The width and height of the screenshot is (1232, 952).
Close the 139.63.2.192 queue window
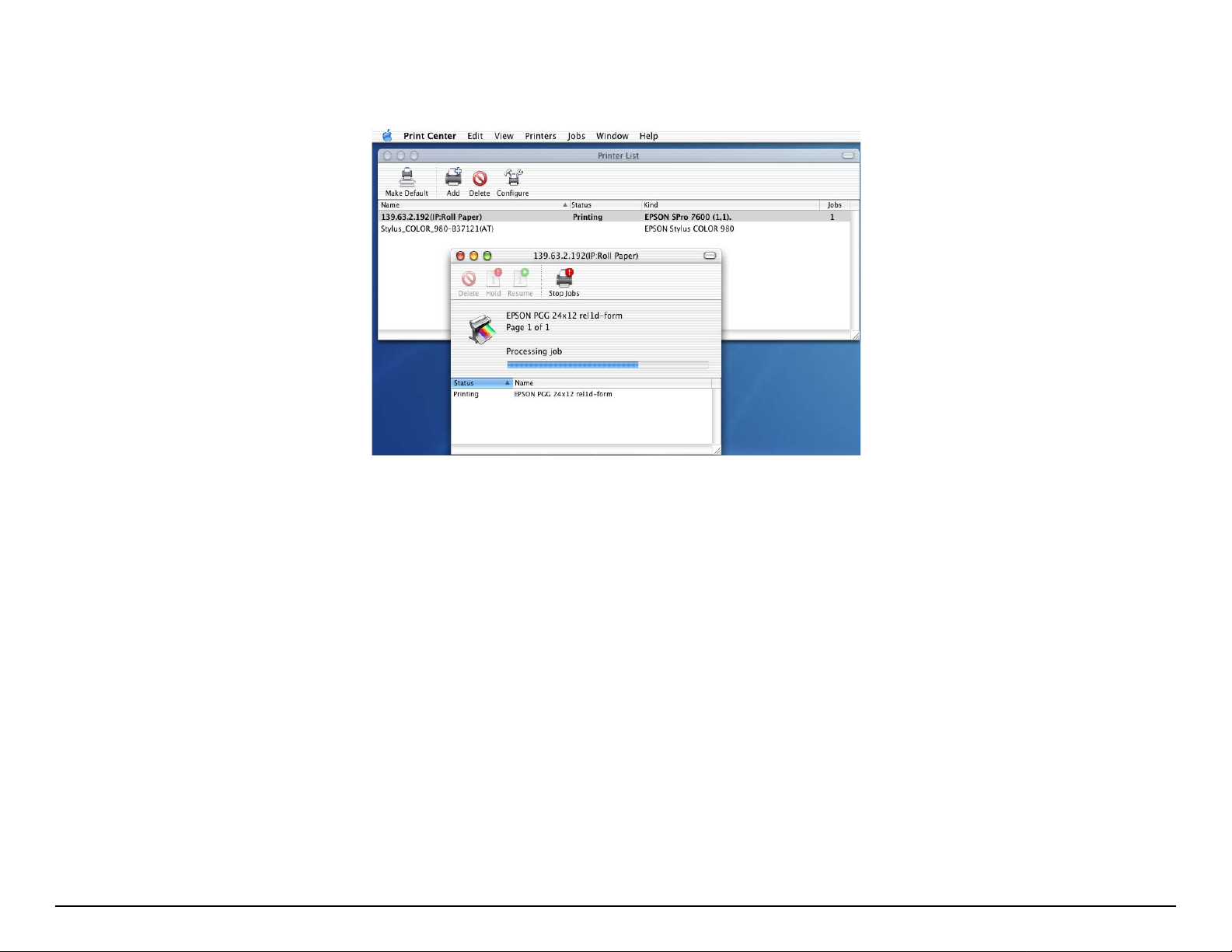(x=460, y=256)
